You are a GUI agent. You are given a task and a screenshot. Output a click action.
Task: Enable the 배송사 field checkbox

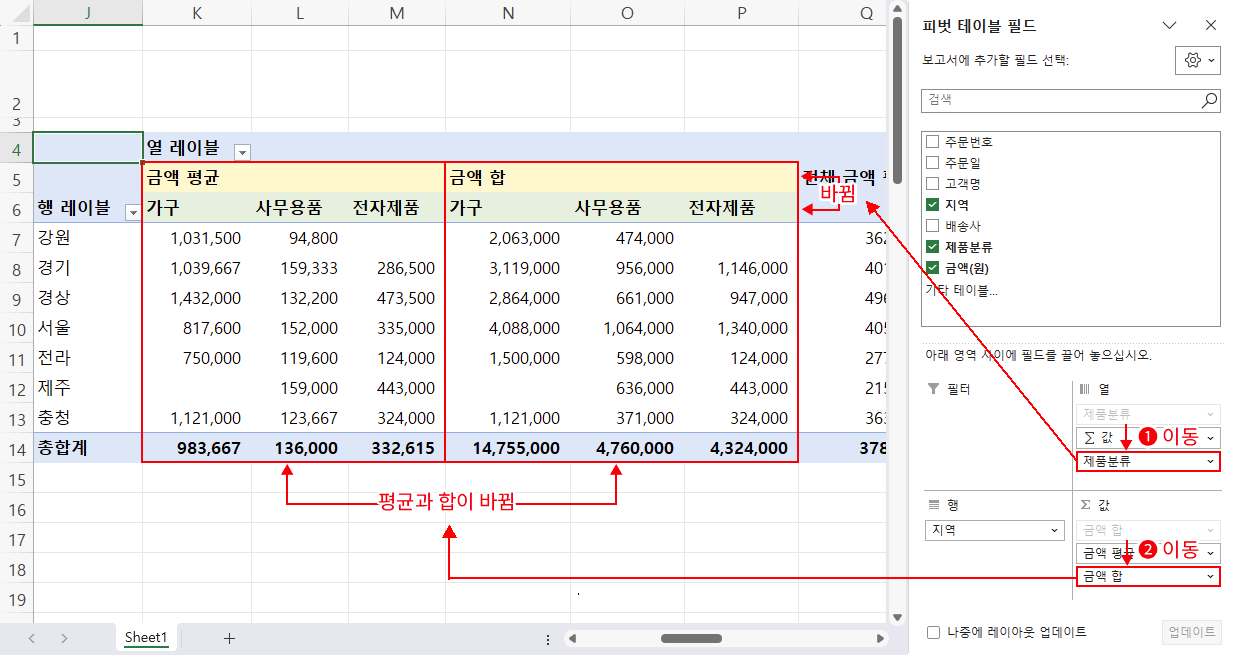tap(933, 225)
